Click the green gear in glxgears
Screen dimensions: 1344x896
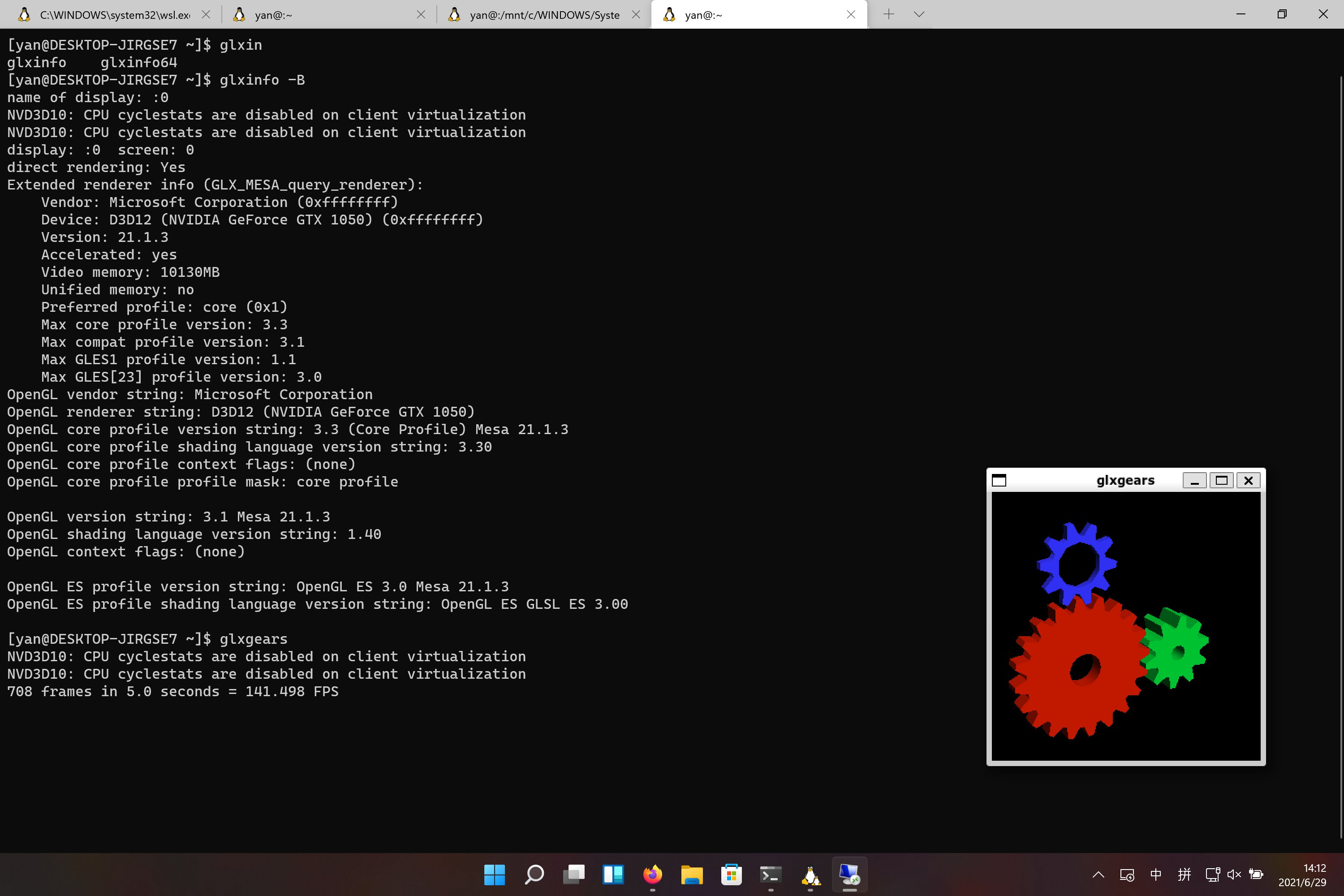coord(1175,649)
